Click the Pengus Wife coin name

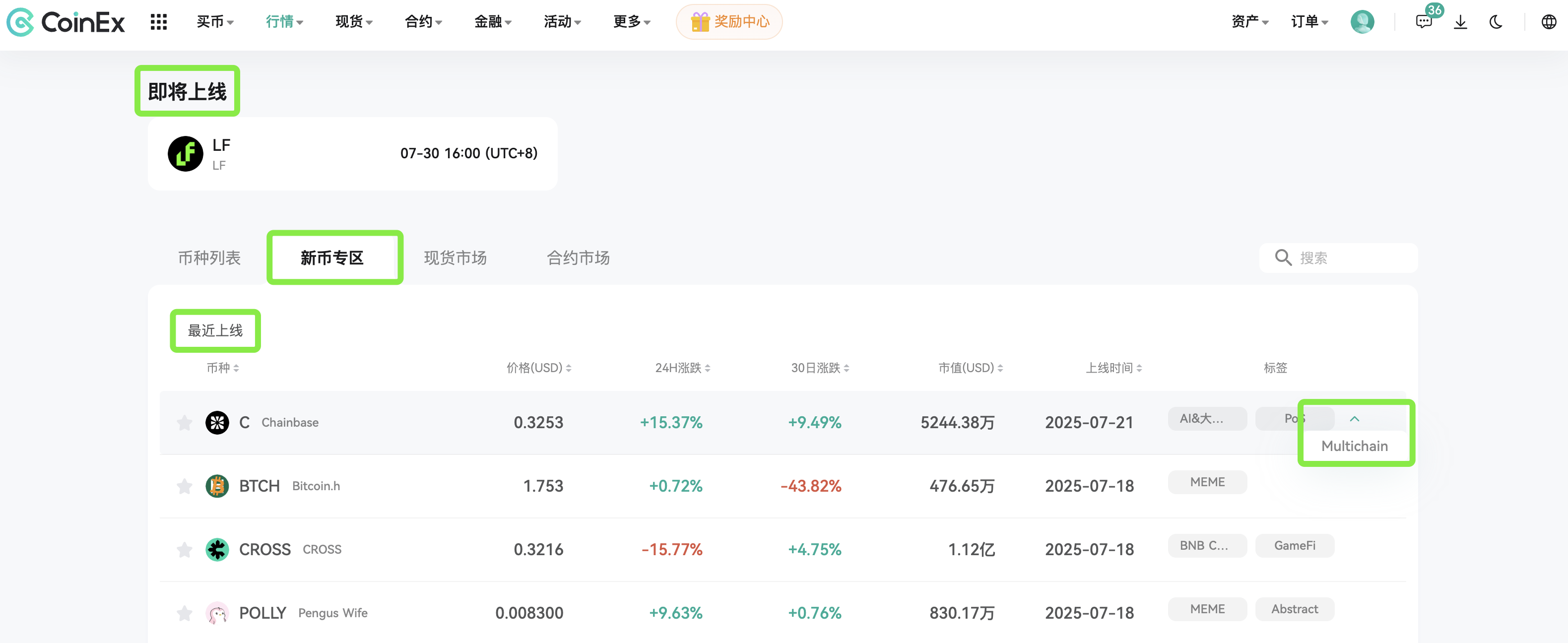click(333, 613)
